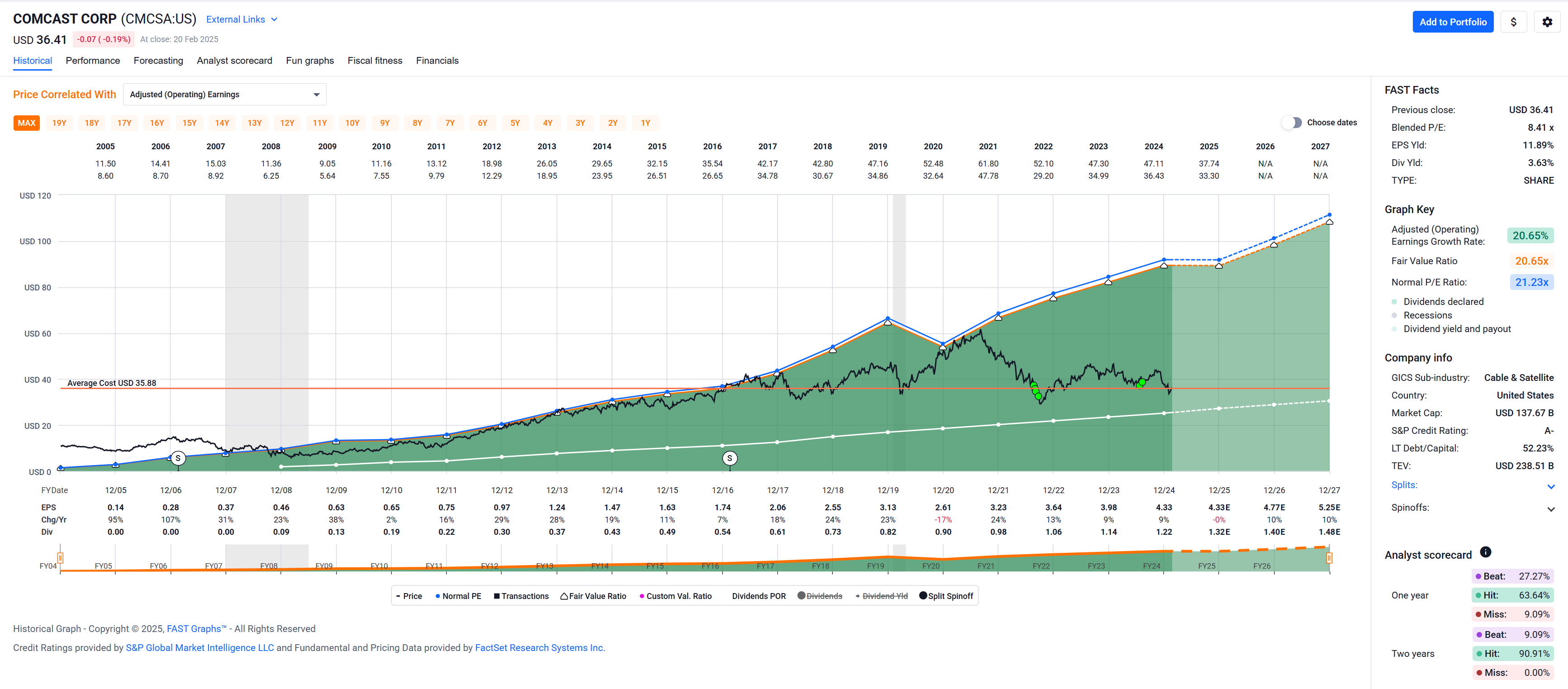Select the Fiscal fitness tab
The height and width of the screenshot is (689, 1568).
(375, 61)
